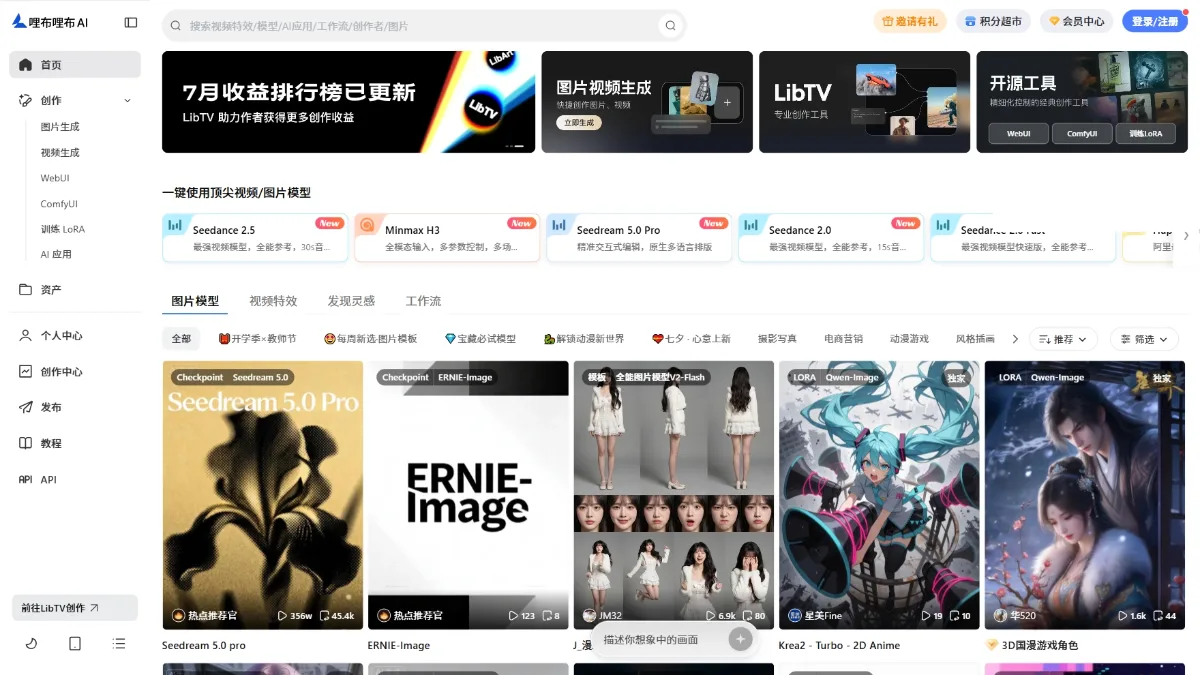1200x675 pixels.
Task: Open 创作中心 creator center
Action: (75, 372)
